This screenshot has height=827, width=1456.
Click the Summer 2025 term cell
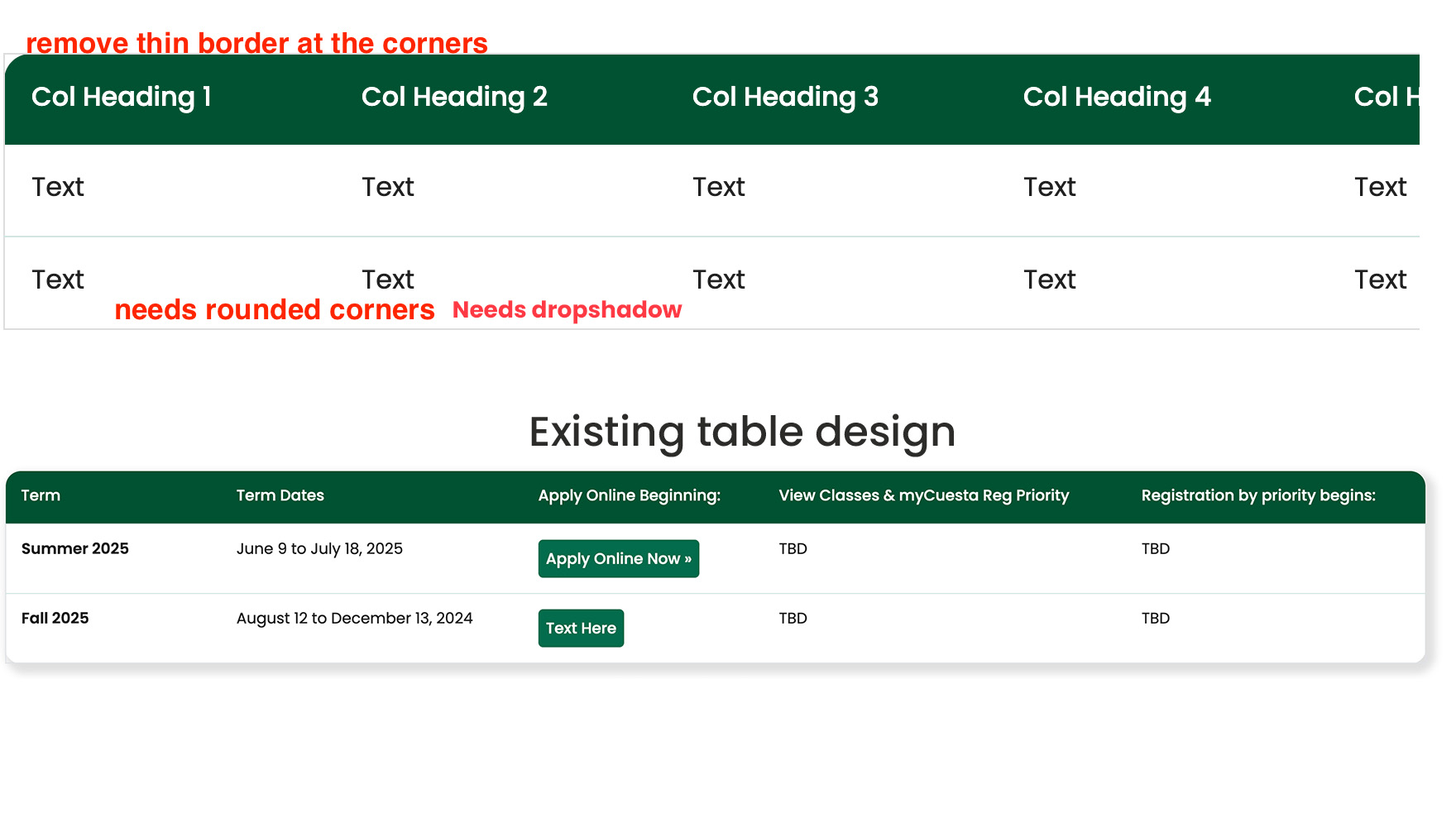tap(75, 549)
